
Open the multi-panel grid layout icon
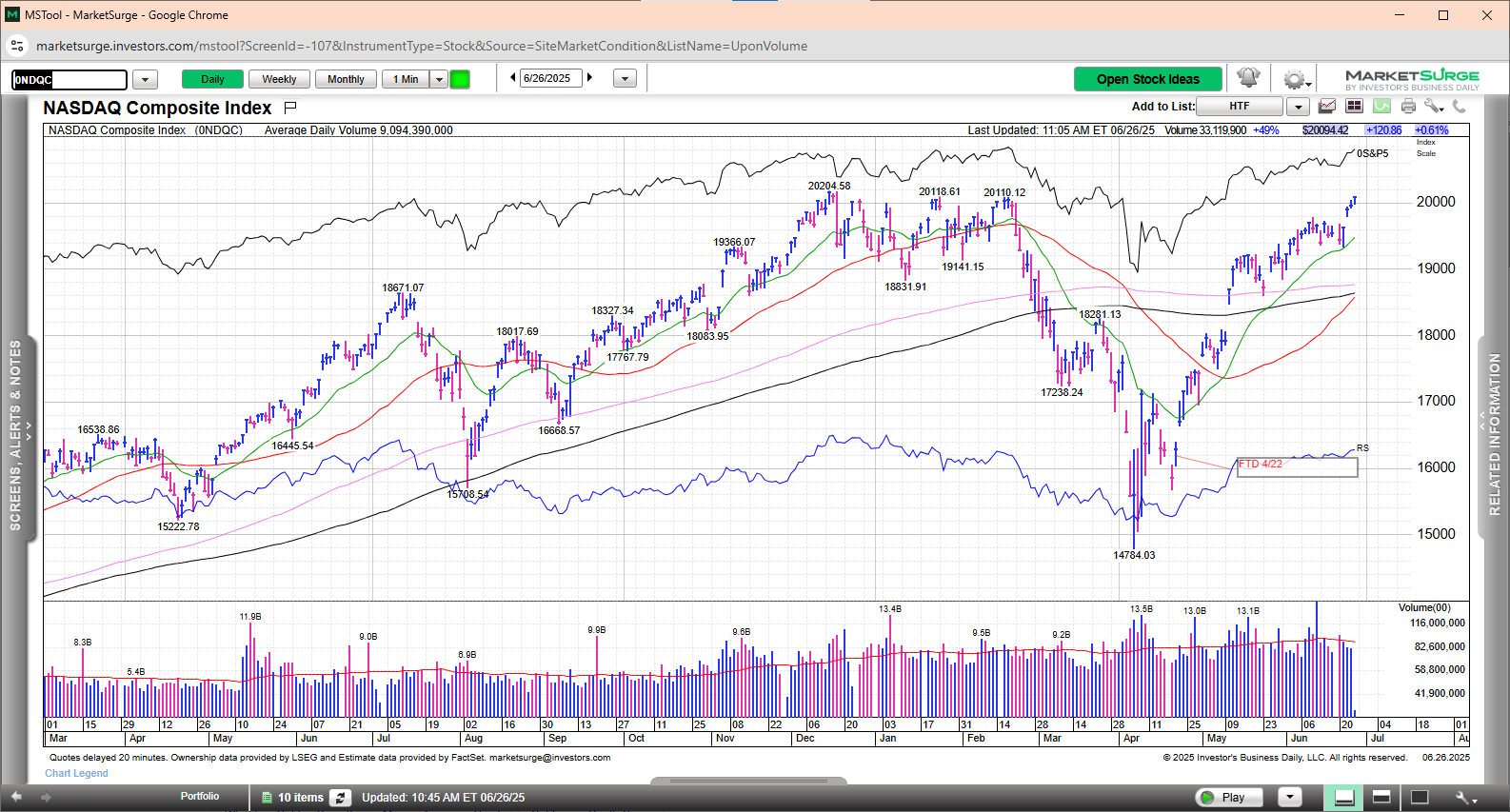pyautogui.click(x=1354, y=107)
